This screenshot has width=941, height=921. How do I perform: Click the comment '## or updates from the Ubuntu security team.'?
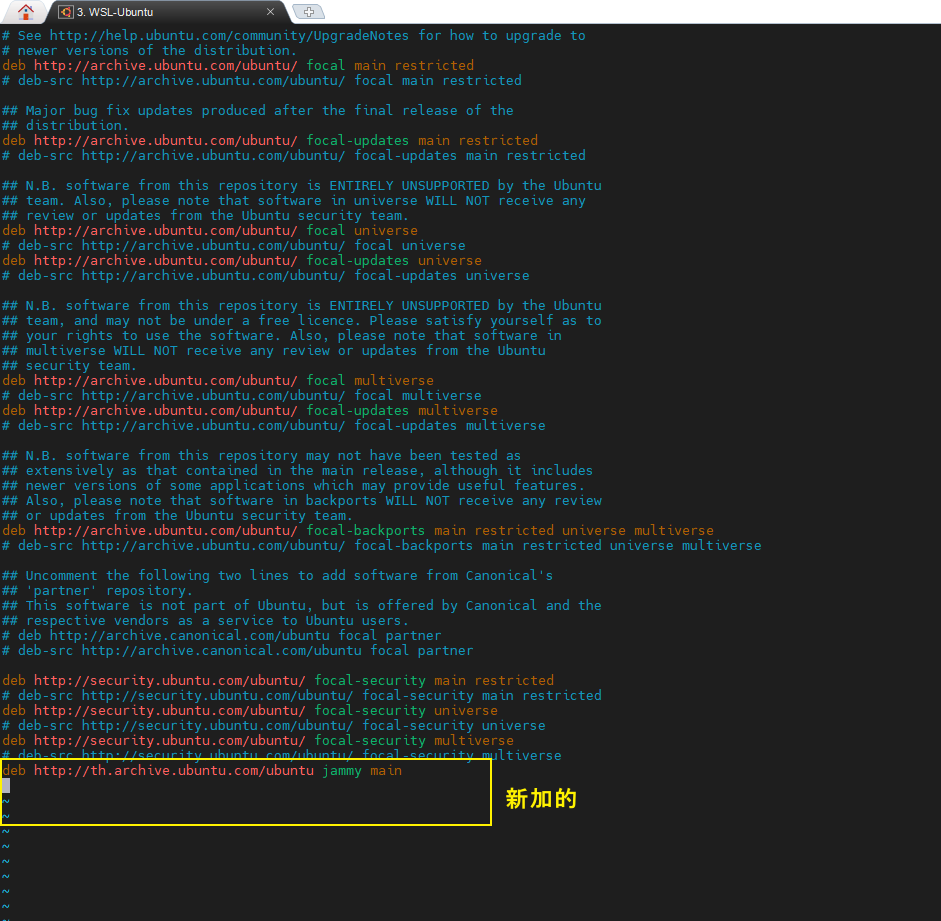coord(178,515)
